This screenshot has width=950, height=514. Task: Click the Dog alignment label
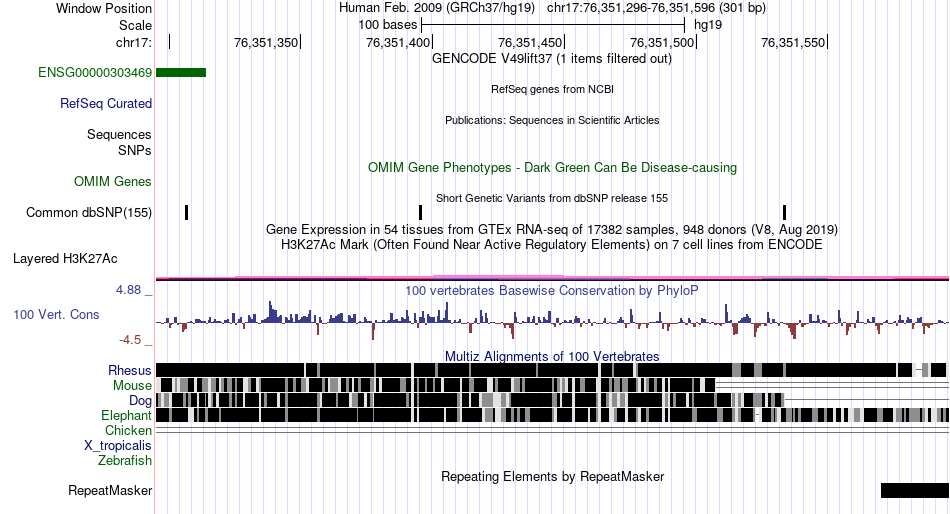tap(140, 401)
